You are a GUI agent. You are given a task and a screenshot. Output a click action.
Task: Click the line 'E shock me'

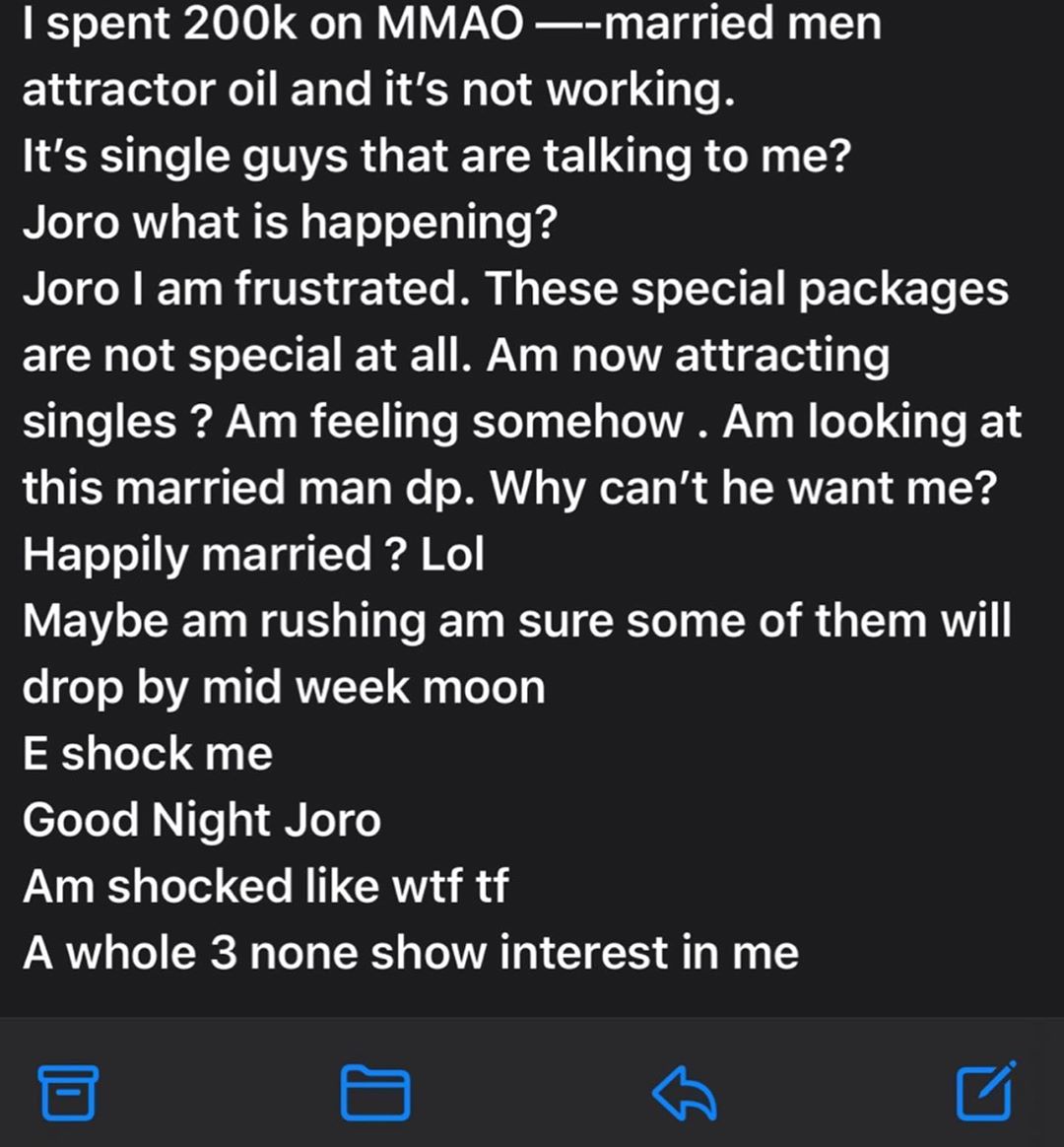[147, 754]
